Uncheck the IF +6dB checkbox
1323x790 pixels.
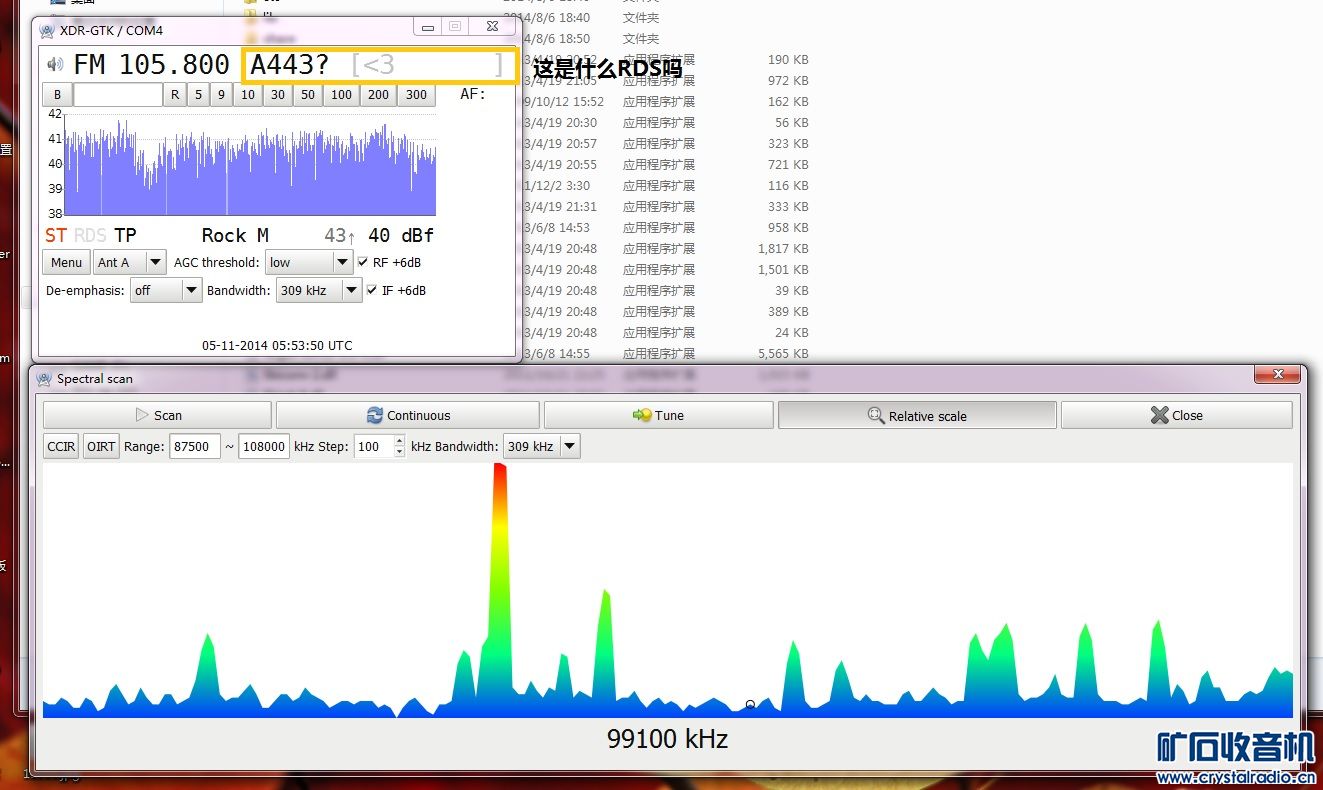373,290
